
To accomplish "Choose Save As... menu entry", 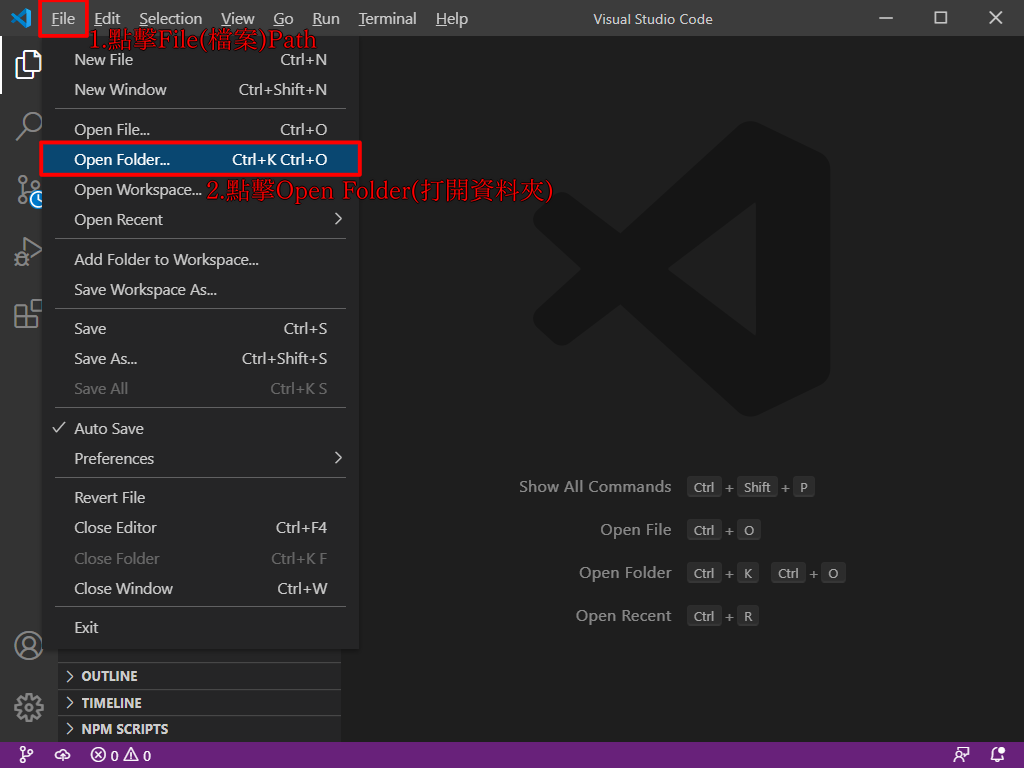I will pos(200,359).
